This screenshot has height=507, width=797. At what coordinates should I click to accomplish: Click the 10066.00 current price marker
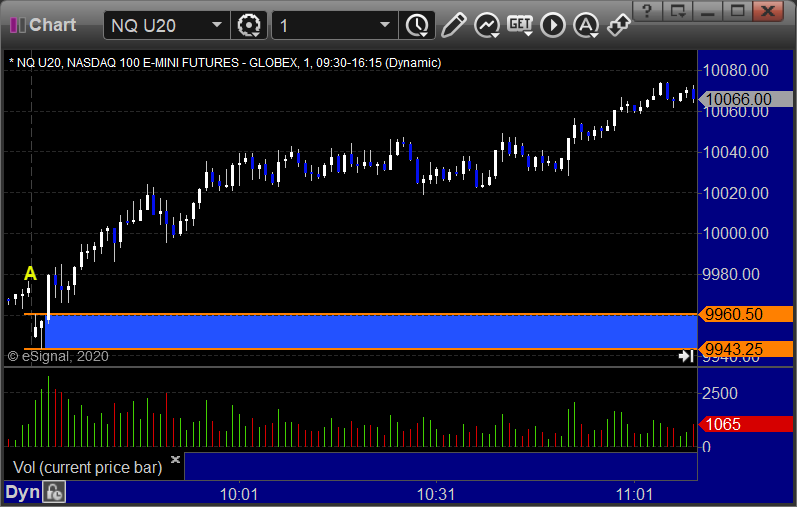click(746, 99)
